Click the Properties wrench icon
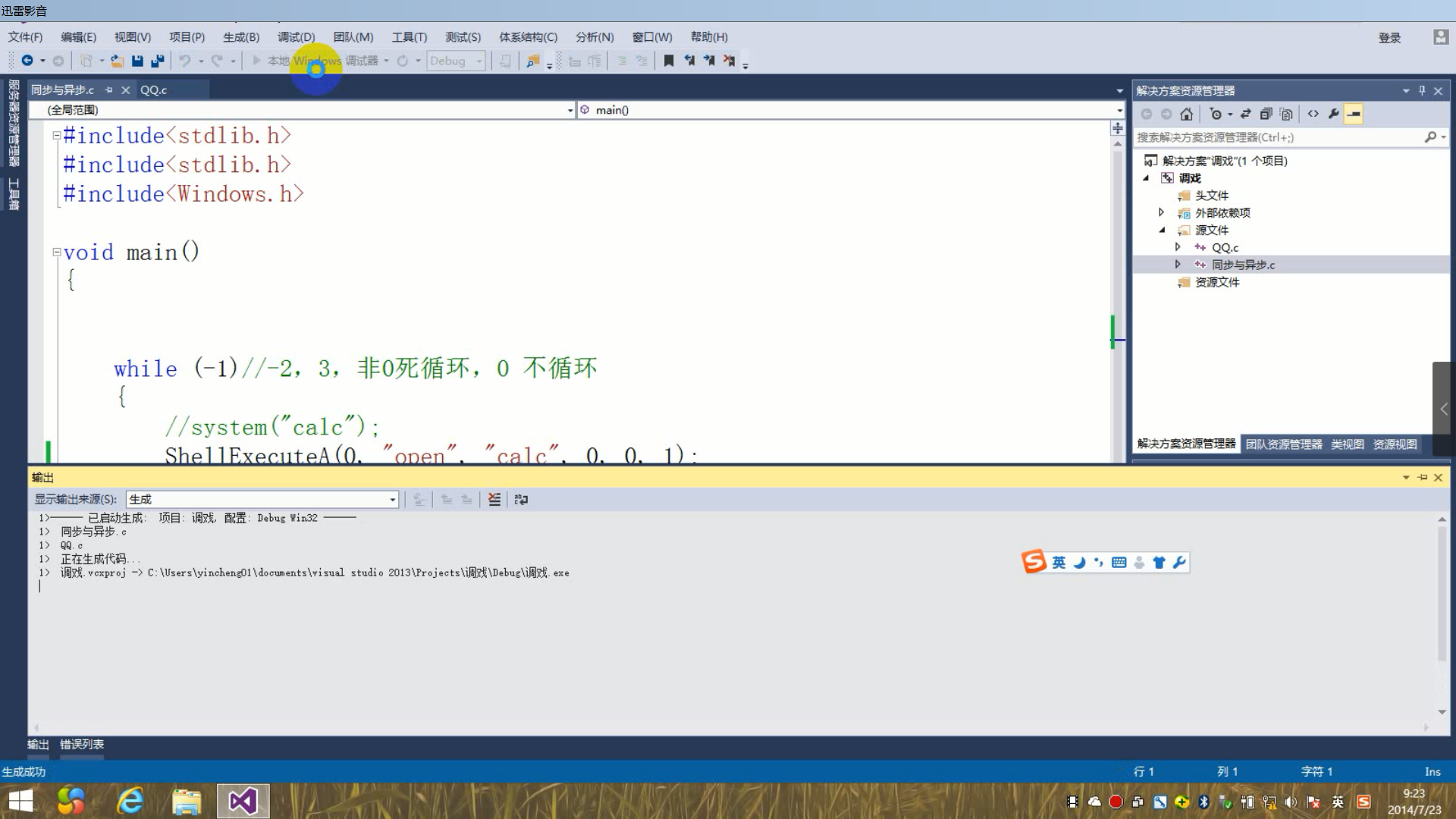Viewport: 1456px width, 819px height. tap(1333, 115)
